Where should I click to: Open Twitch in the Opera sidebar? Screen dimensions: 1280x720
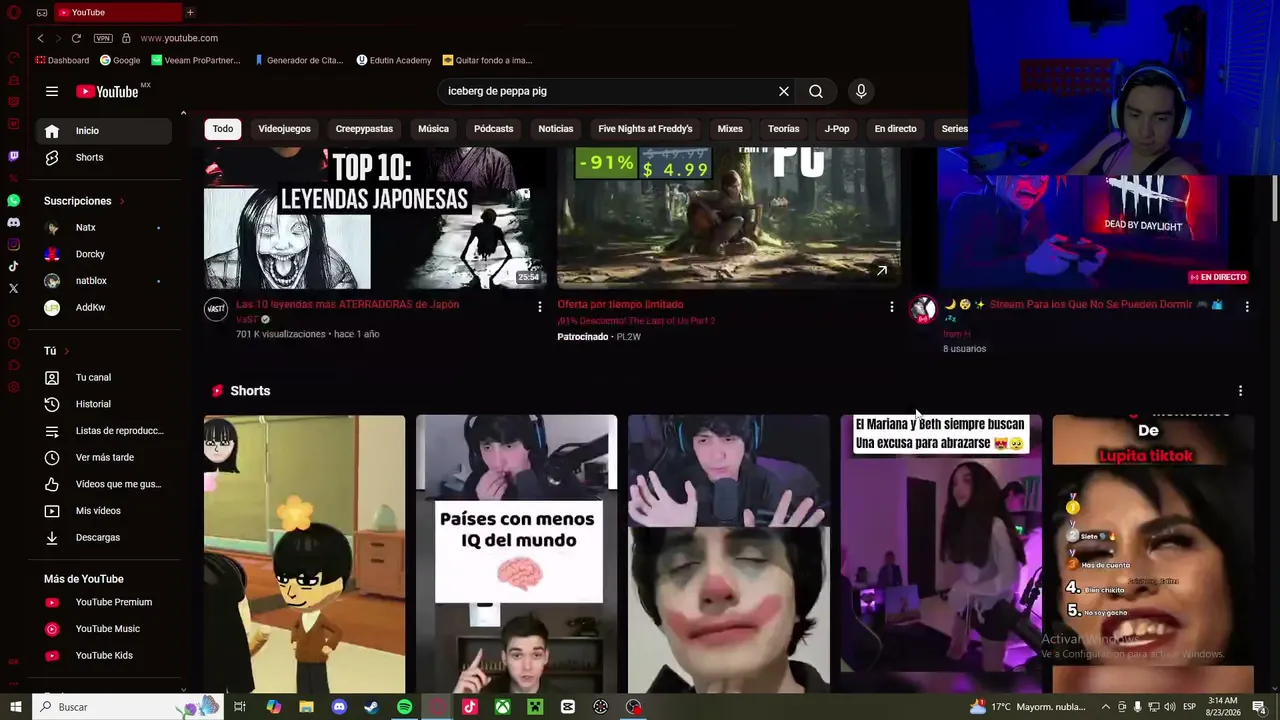pyautogui.click(x=13, y=156)
